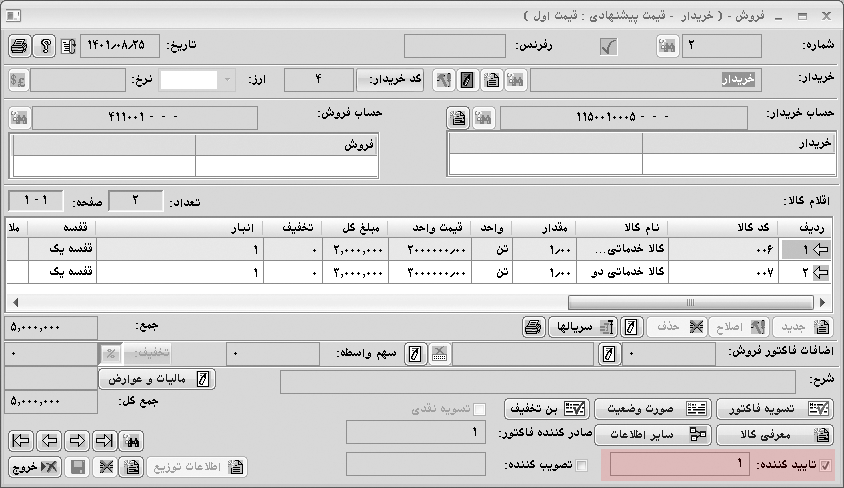
Task: Click the printer icon next to سریالها
Action: pyautogui.click(x=534, y=327)
